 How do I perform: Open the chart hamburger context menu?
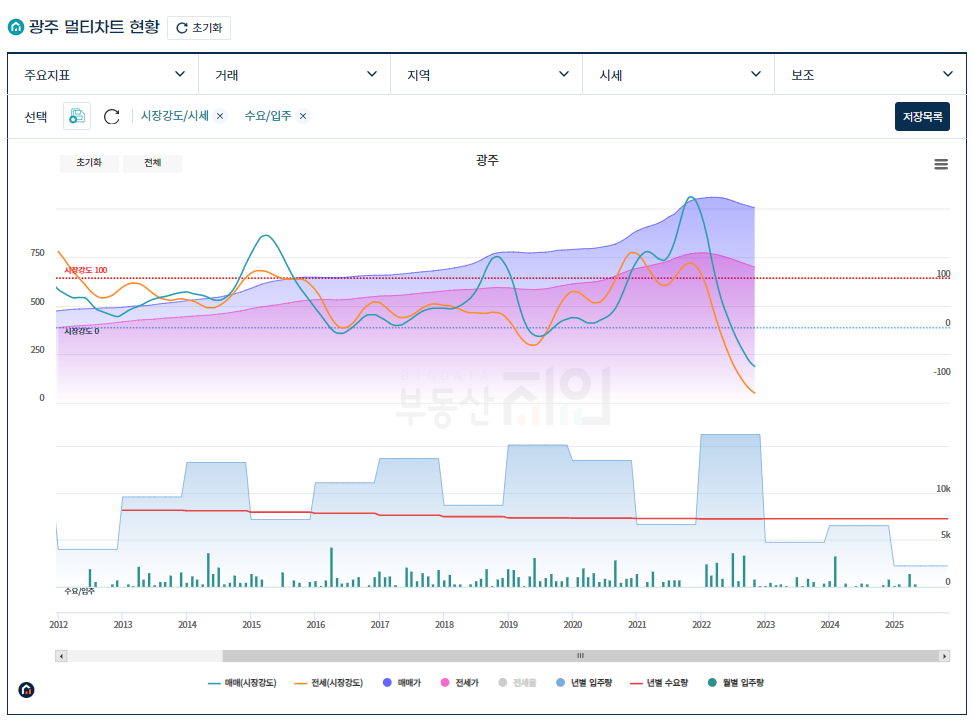[941, 164]
